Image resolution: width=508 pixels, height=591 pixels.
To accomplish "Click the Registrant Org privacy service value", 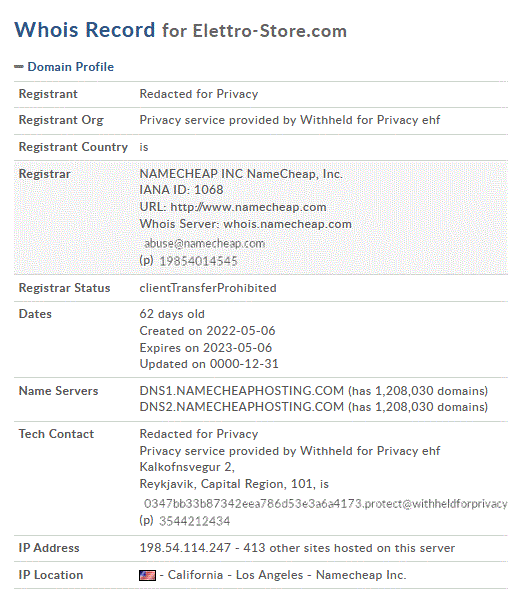I will coord(290,120).
